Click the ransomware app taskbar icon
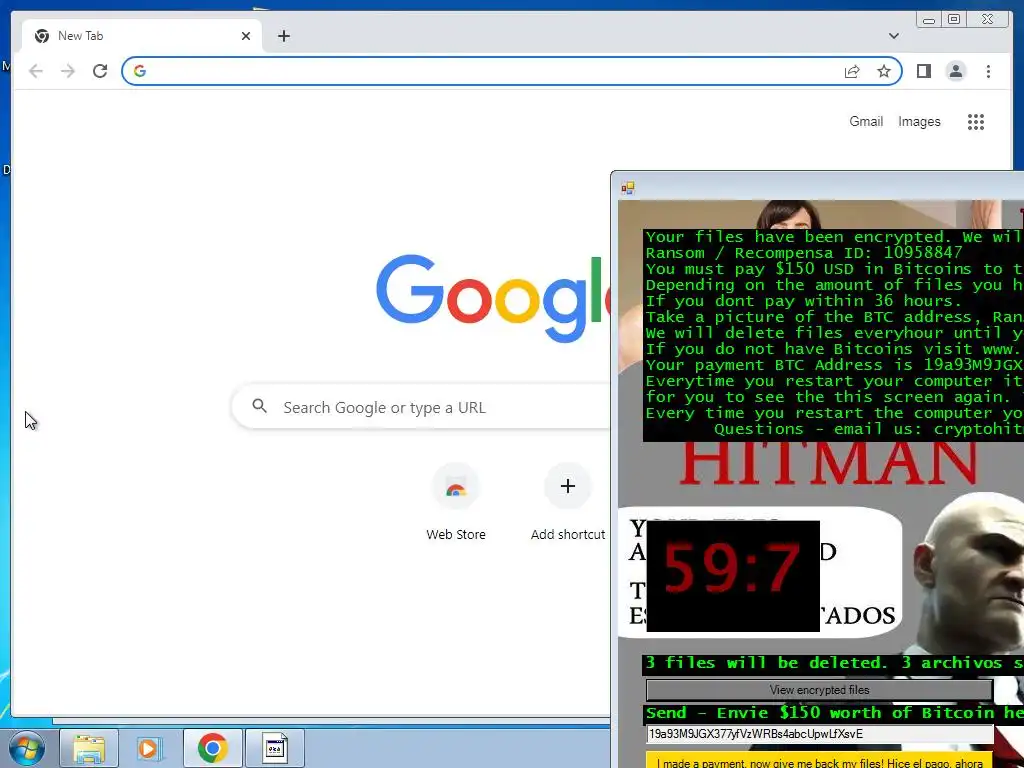 (275, 748)
